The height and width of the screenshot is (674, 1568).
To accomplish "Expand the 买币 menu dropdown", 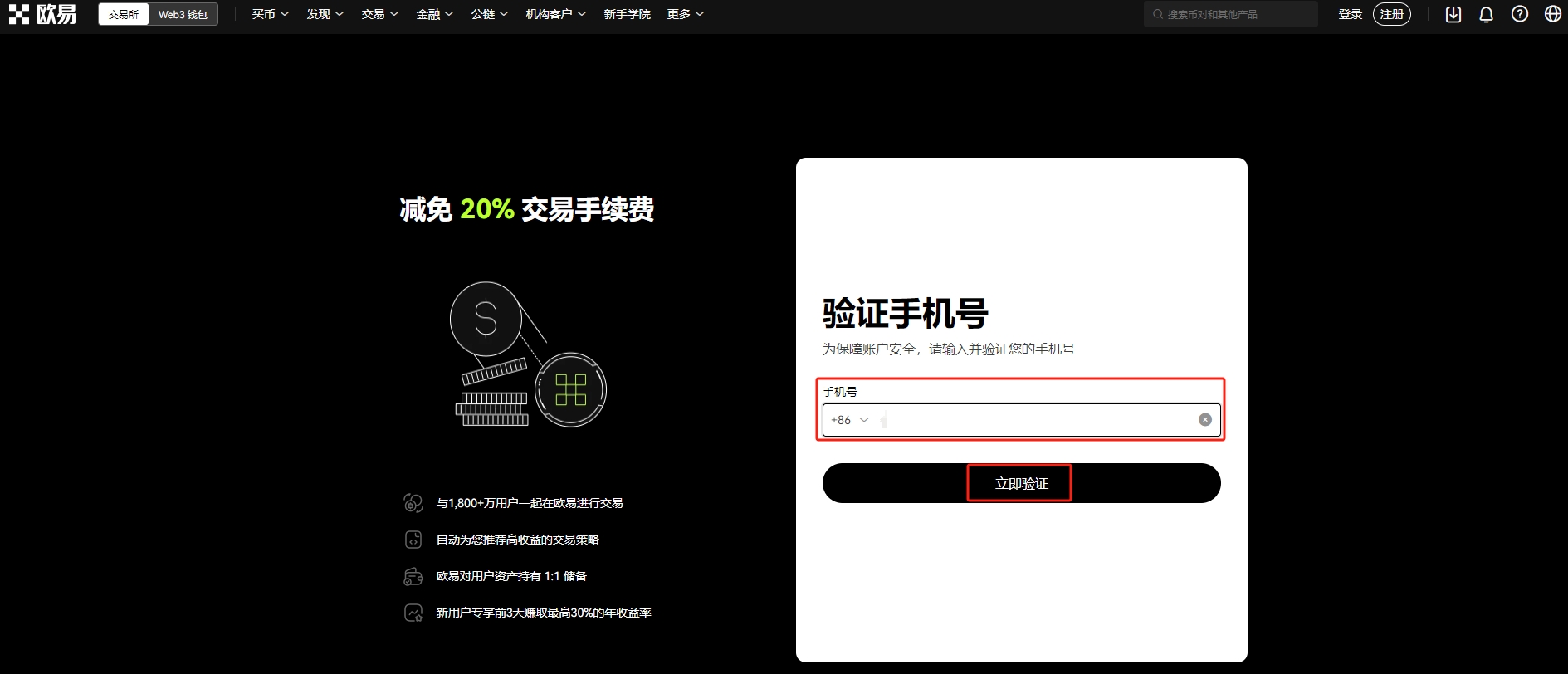I will point(270,14).
